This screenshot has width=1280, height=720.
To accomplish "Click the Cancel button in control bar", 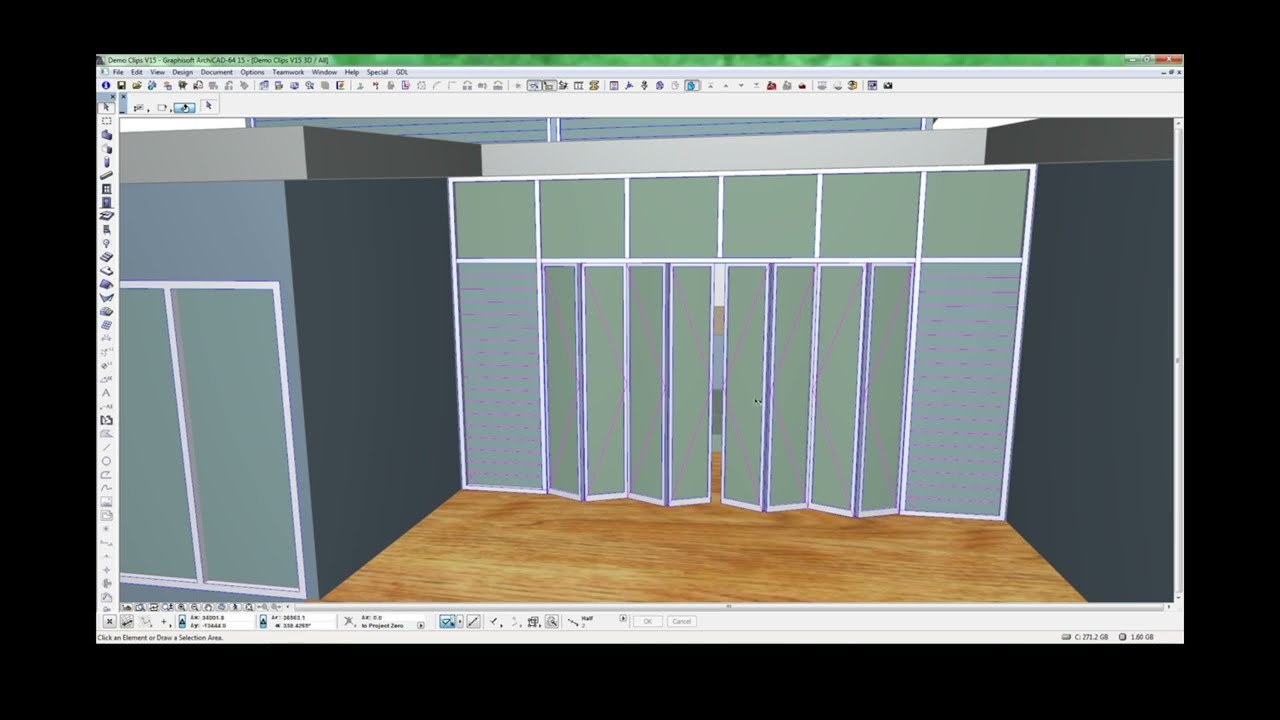I will point(681,621).
